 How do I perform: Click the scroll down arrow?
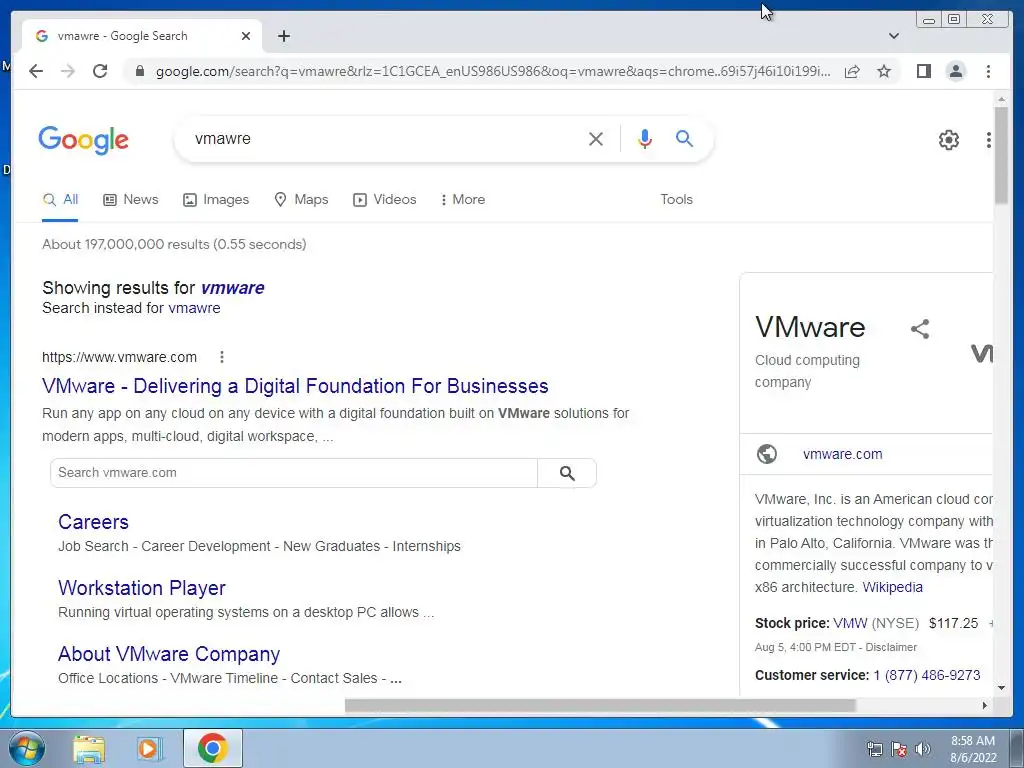1001,688
